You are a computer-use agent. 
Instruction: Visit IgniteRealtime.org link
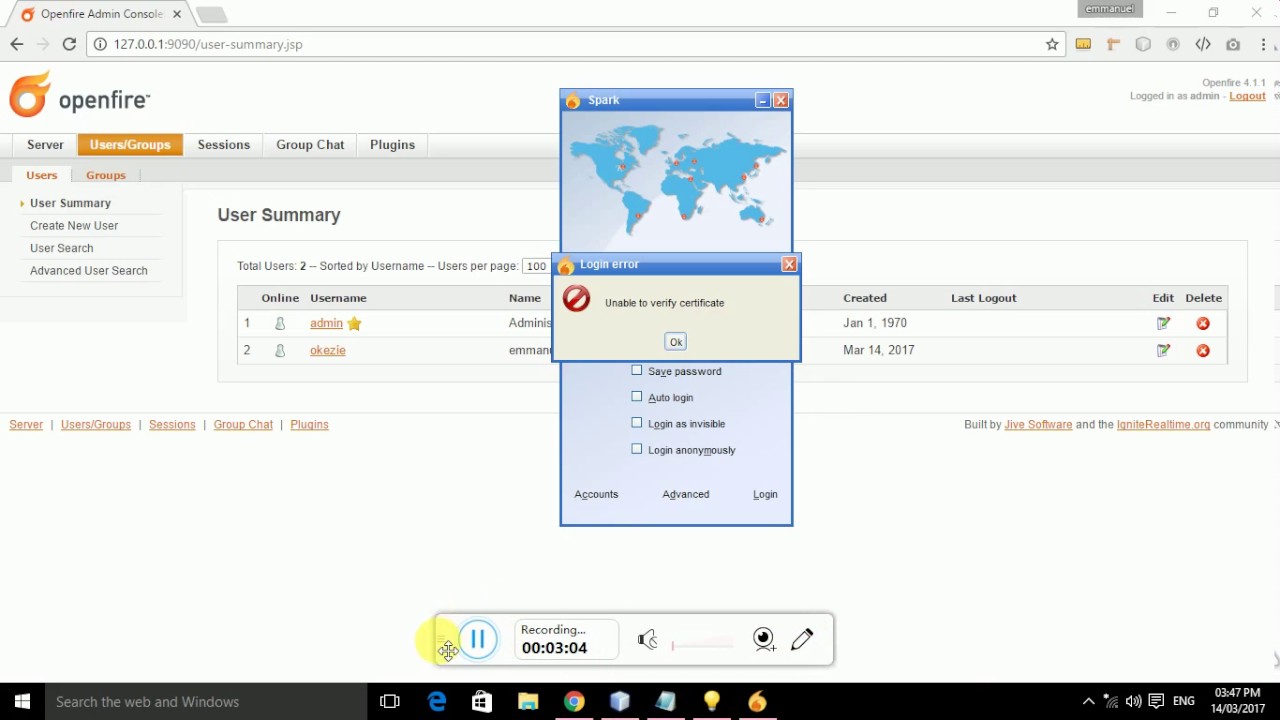tap(1164, 425)
